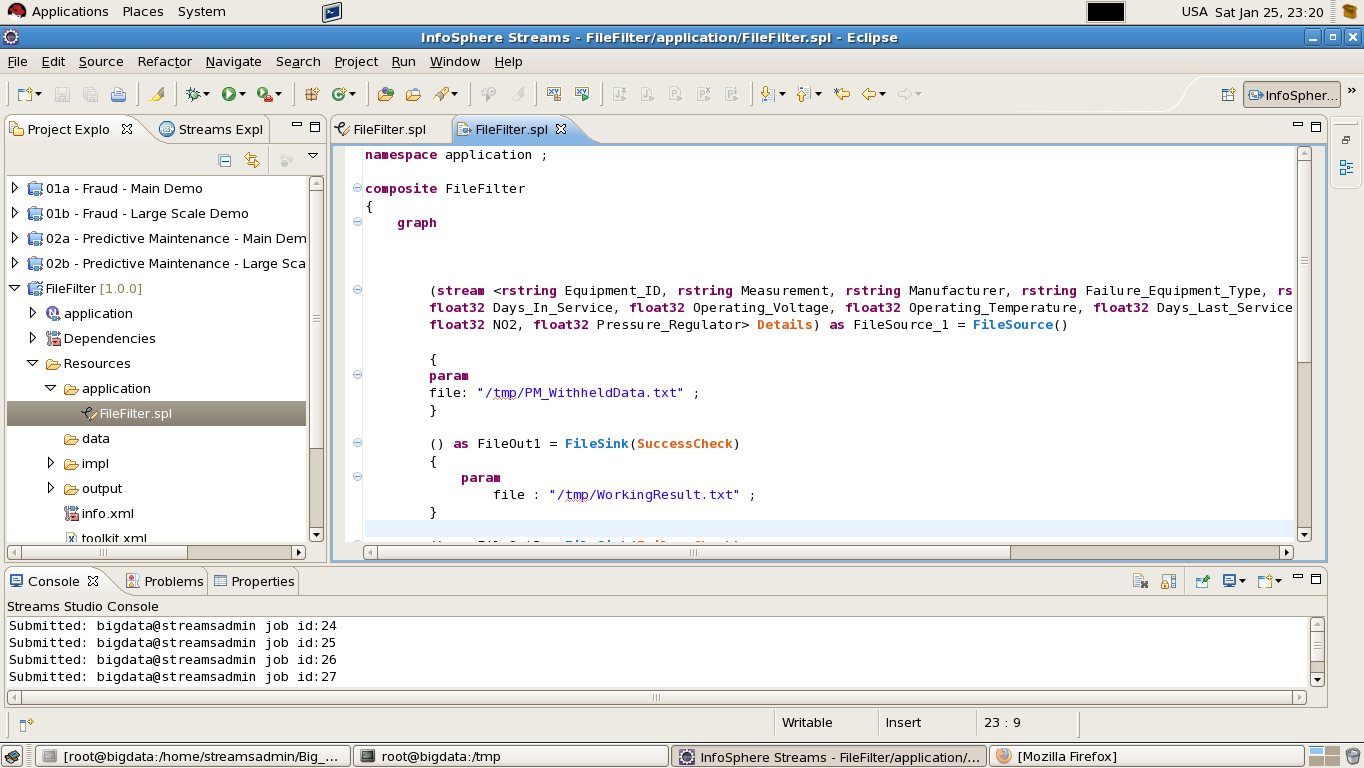Click the Search flashlight toolbar icon
Image resolution: width=1364 pixels, height=768 pixels.
click(440, 94)
